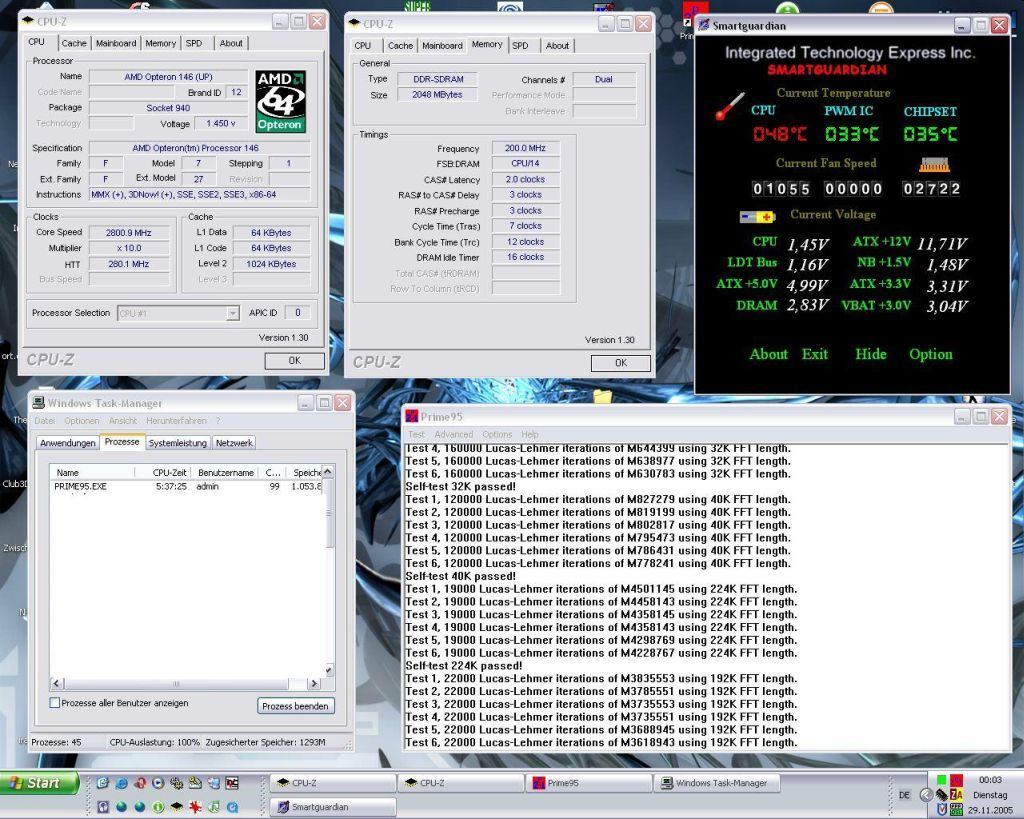Click the scroll-left arrow under the process list

coord(57,684)
